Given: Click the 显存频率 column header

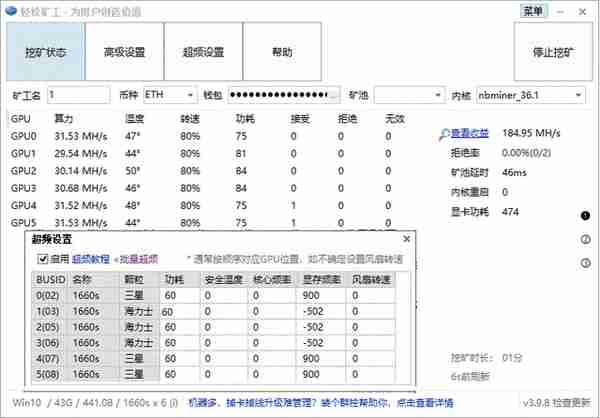Looking at the screenshot, I should (321, 280).
